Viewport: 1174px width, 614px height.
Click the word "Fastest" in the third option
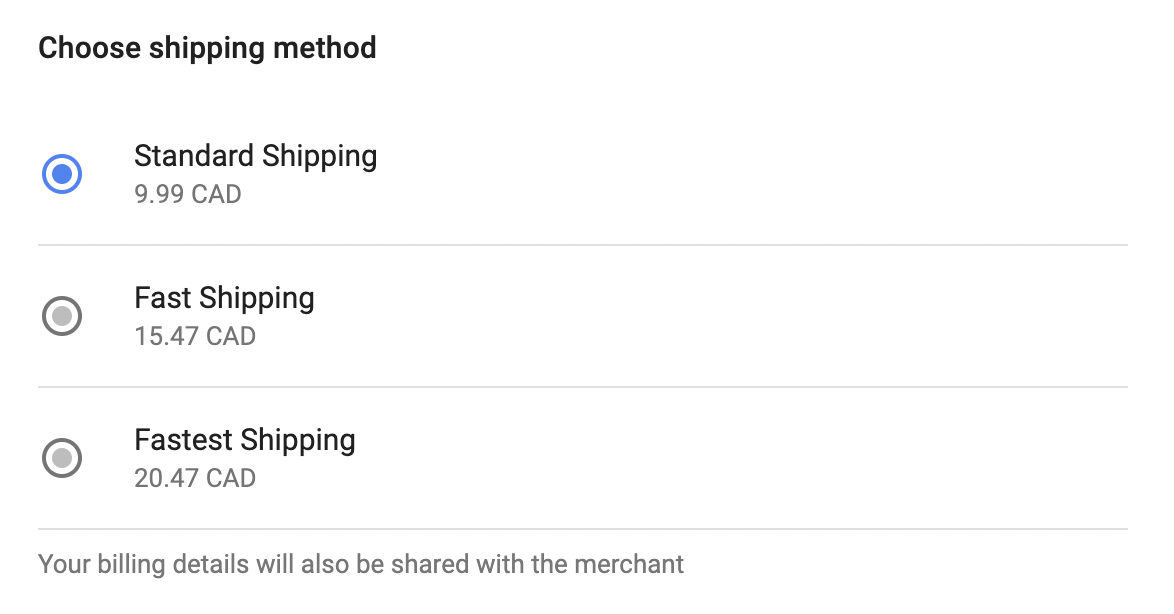[x=185, y=441]
